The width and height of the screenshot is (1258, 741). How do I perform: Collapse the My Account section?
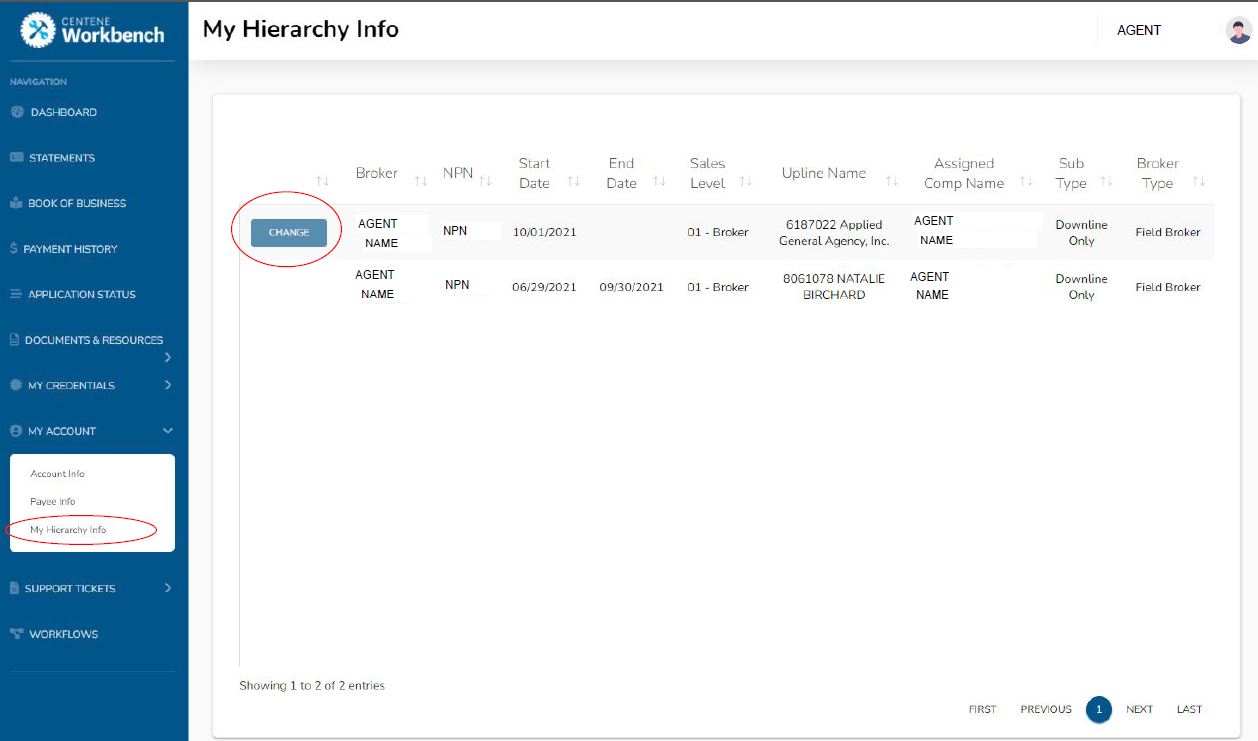click(x=167, y=431)
